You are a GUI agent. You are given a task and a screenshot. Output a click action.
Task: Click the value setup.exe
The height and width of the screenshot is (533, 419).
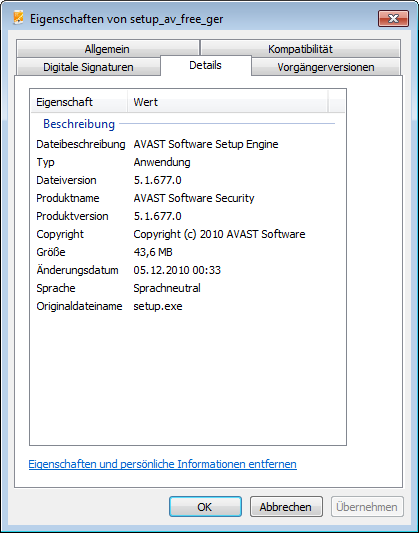click(158, 306)
